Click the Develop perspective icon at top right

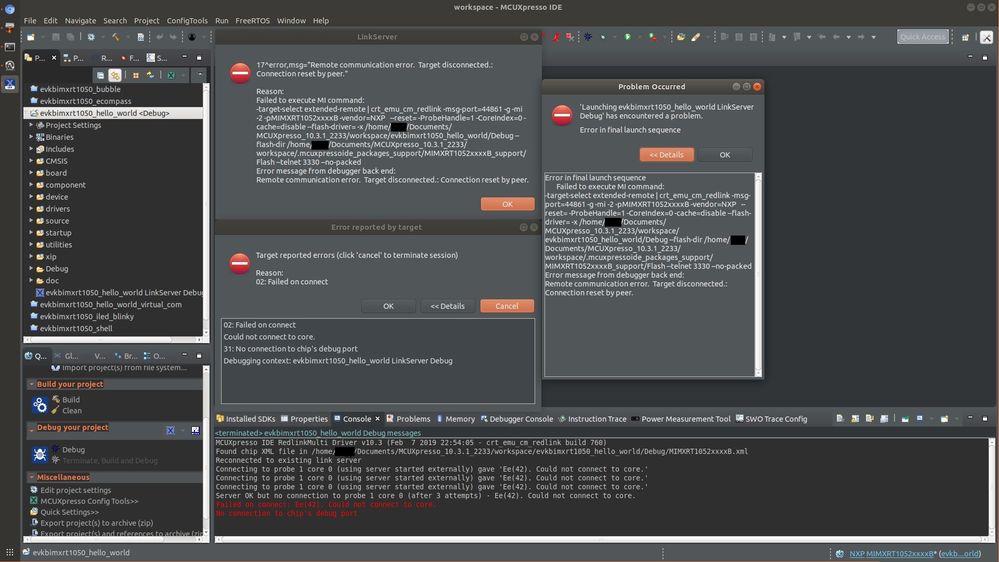pyautogui.click(x=986, y=37)
